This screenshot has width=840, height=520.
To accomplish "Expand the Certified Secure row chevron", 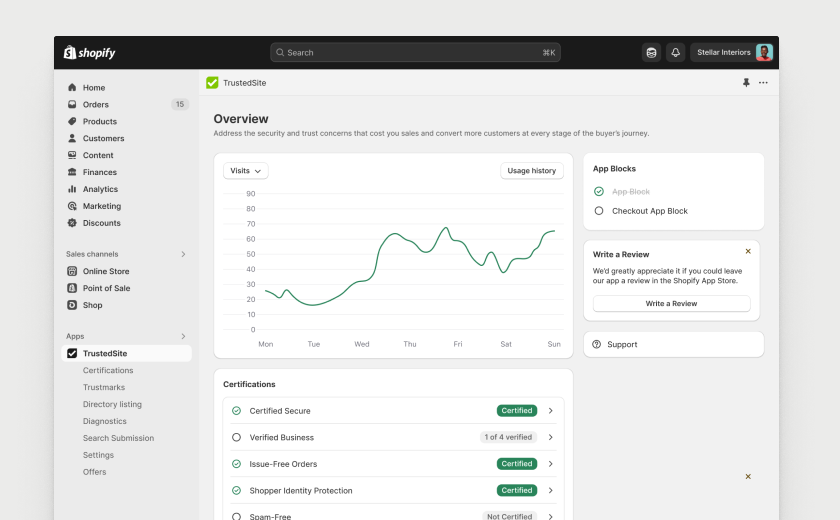I will pyautogui.click(x=550, y=411).
